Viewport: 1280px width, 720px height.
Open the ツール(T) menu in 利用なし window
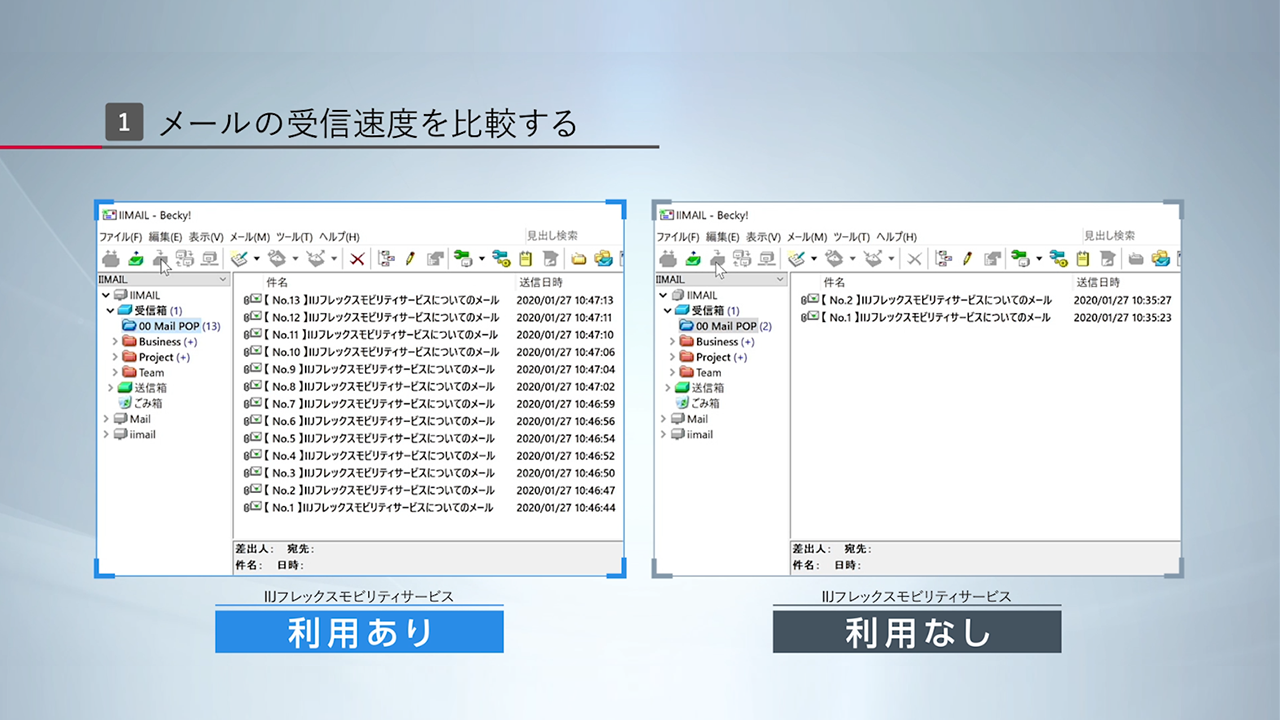(852, 237)
